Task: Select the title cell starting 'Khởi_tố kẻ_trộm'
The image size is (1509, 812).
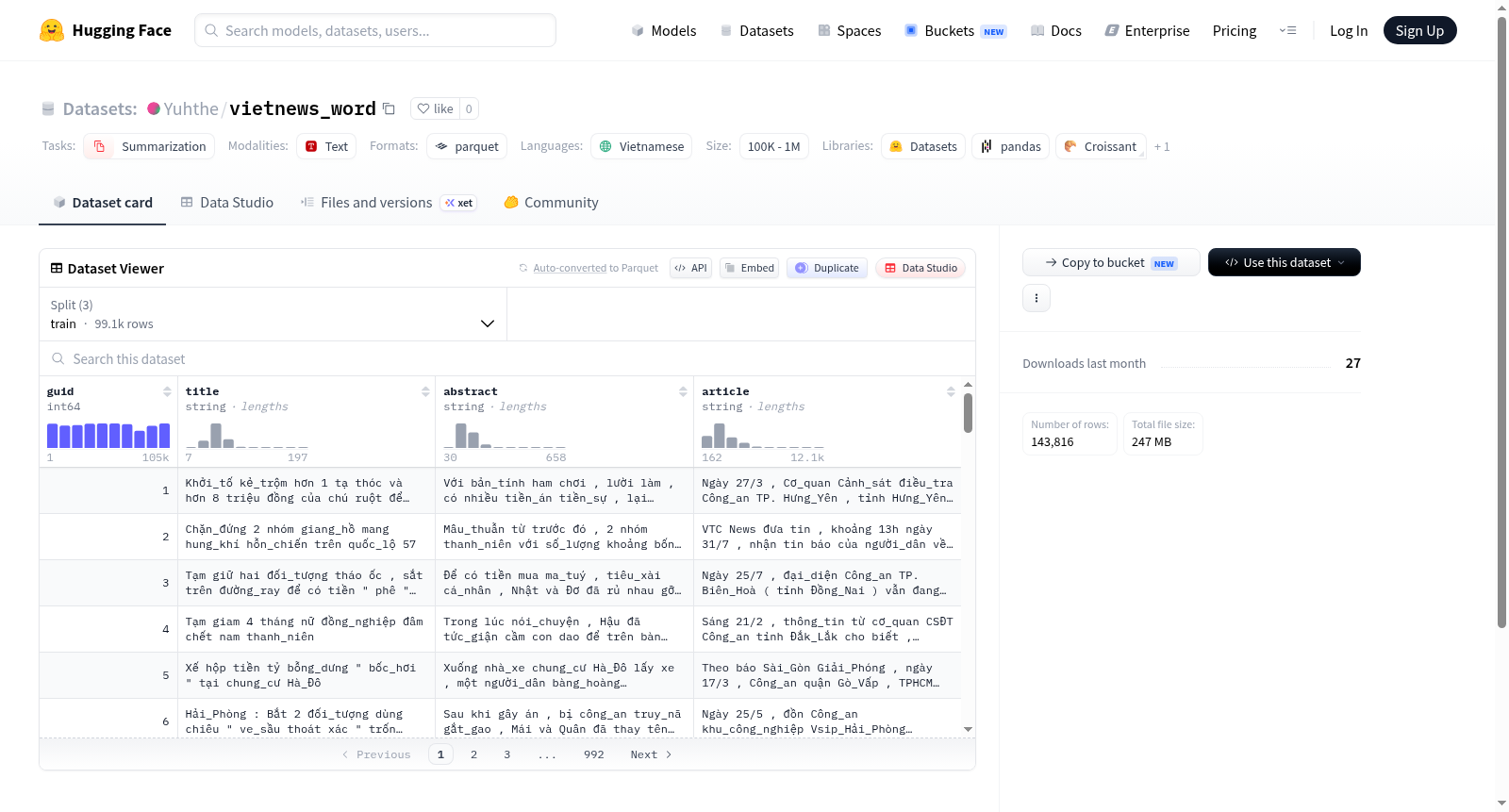Action: click(x=307, y=490)
